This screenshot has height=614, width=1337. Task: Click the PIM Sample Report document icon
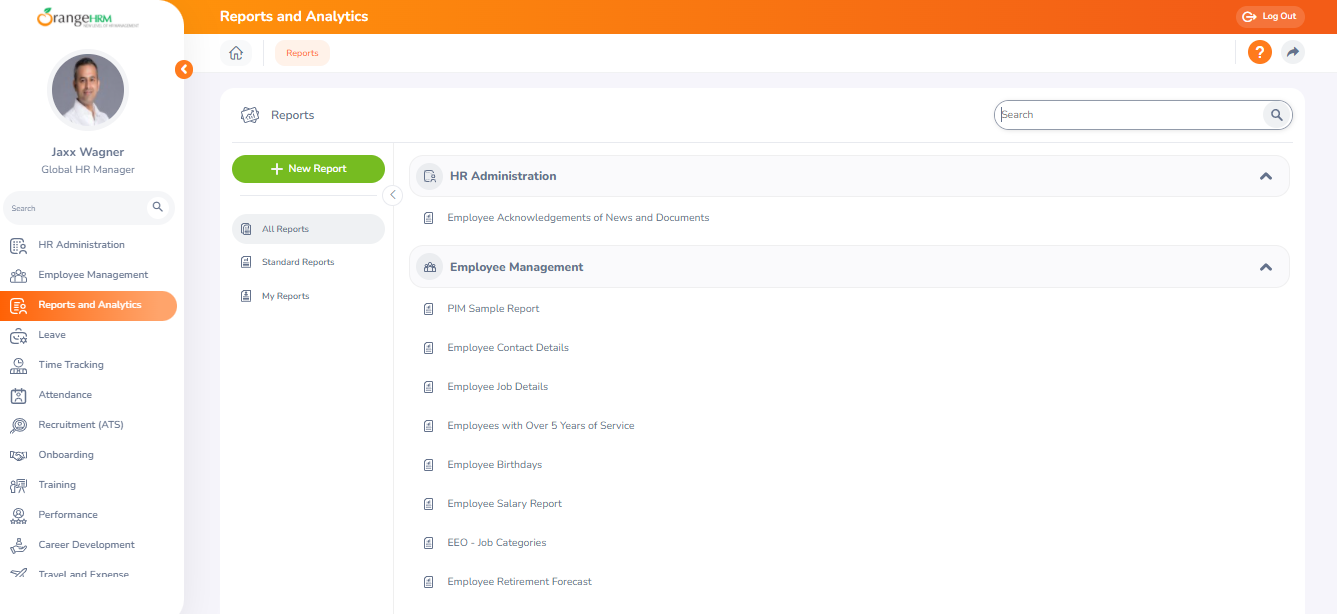(429, 309)
